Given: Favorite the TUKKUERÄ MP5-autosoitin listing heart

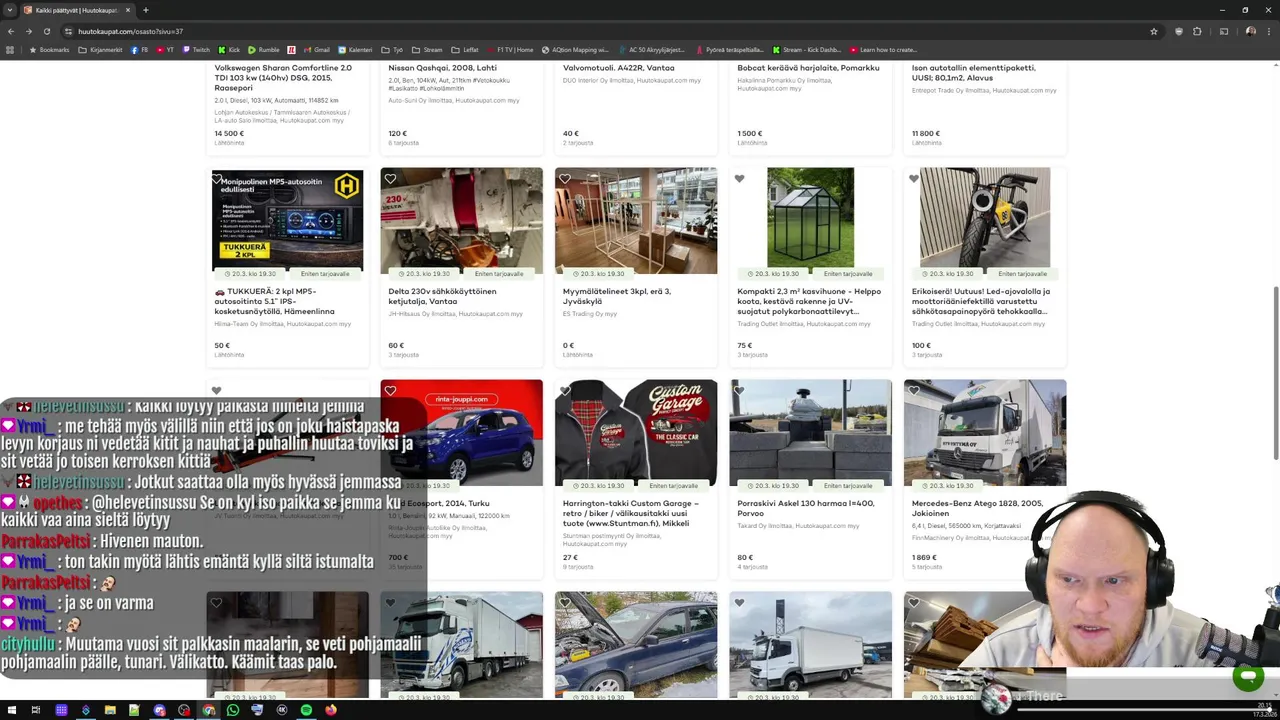Looking at the screenshot, I should (x=217, y=179).
